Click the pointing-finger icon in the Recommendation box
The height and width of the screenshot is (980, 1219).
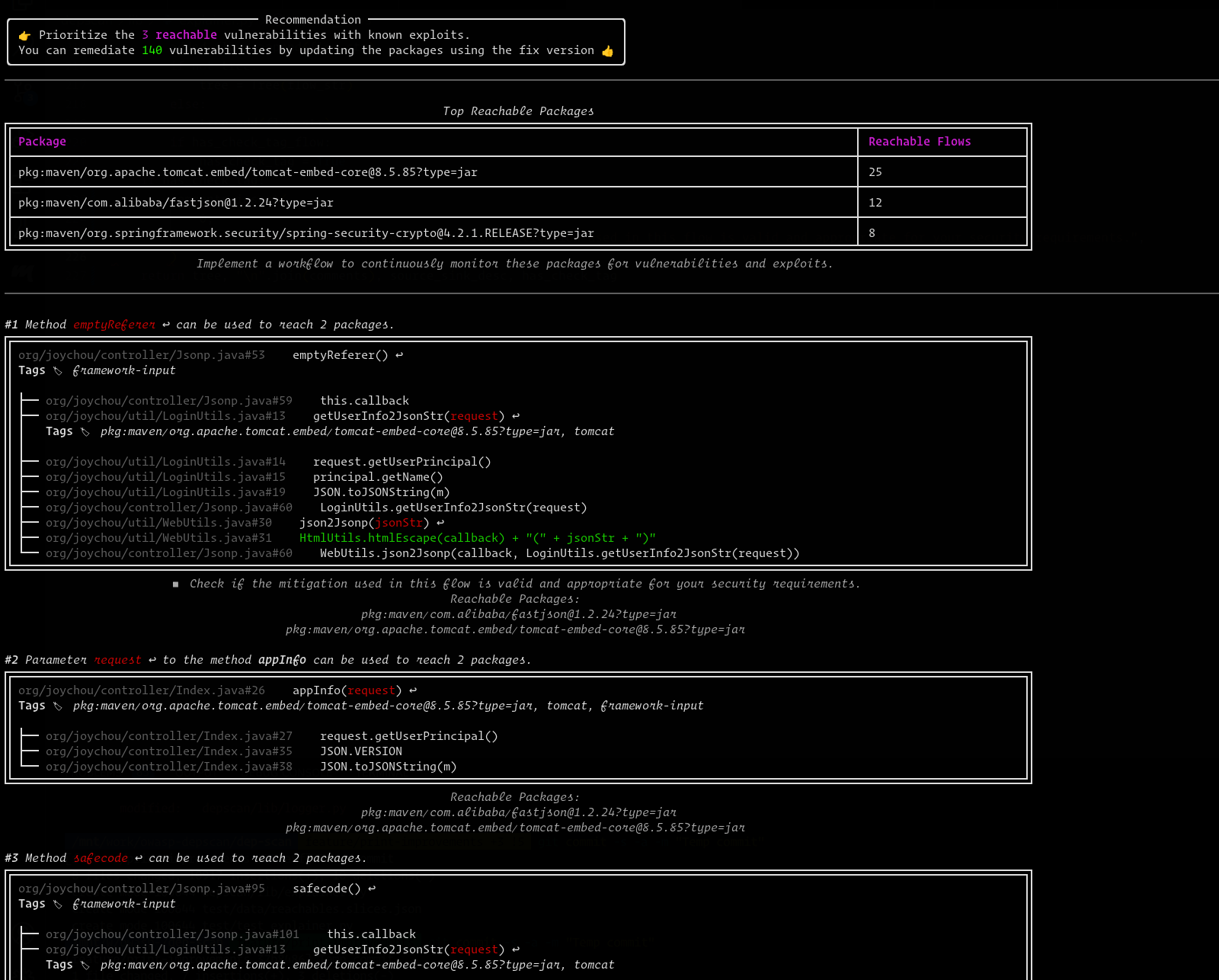pos(24,34)
